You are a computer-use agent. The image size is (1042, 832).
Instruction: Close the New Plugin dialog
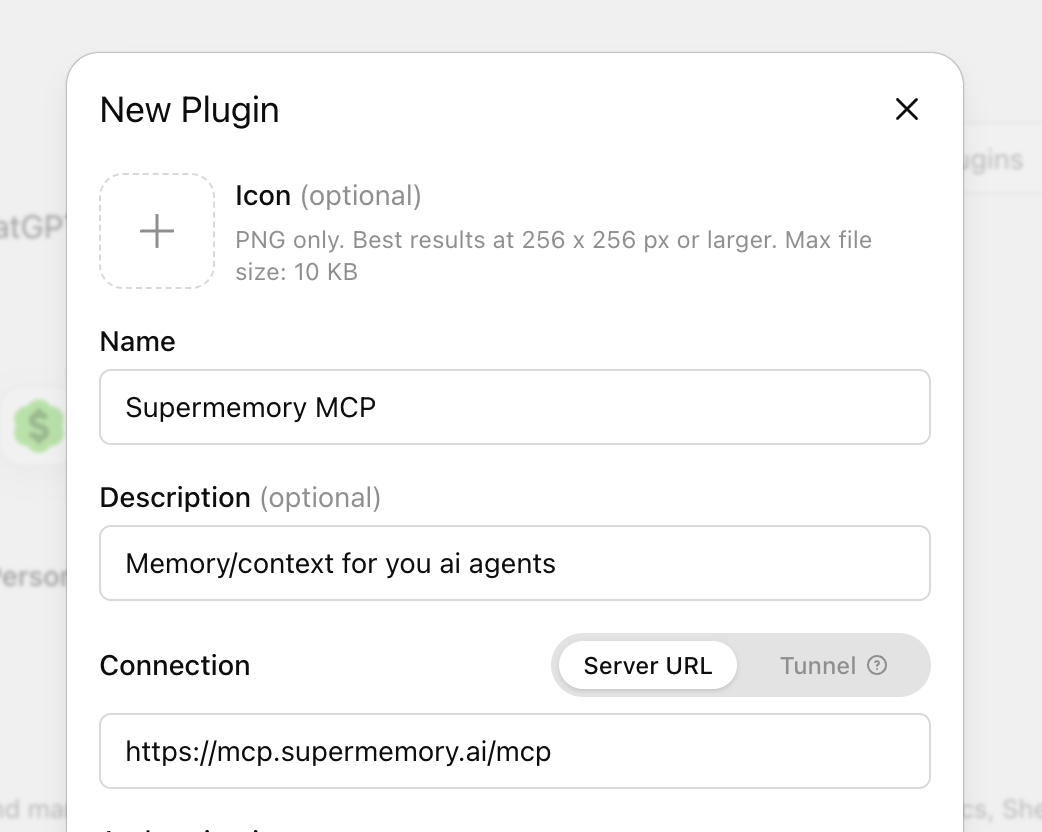906,110
